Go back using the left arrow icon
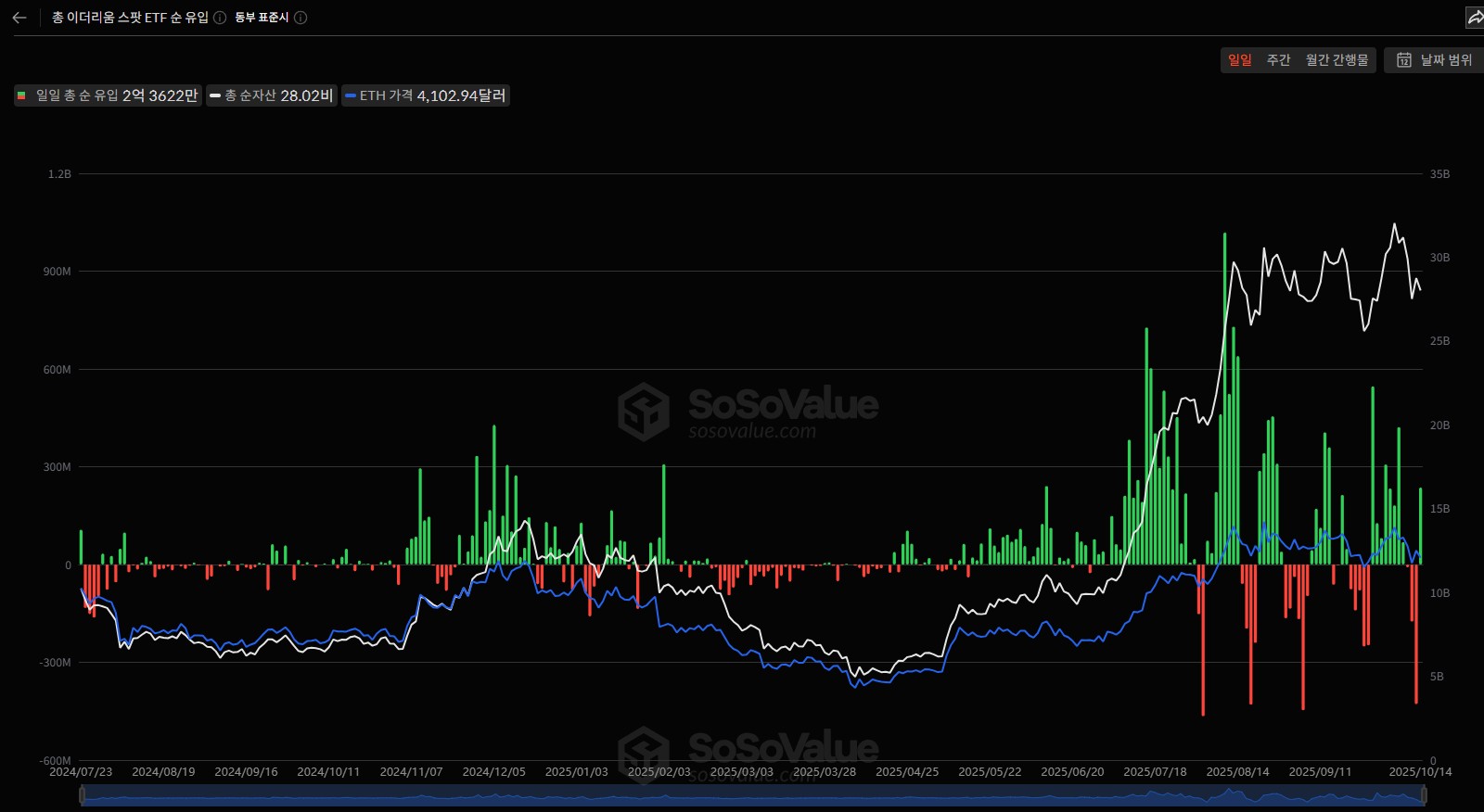This screenshot has width=1484, height=812. (19, 18)
